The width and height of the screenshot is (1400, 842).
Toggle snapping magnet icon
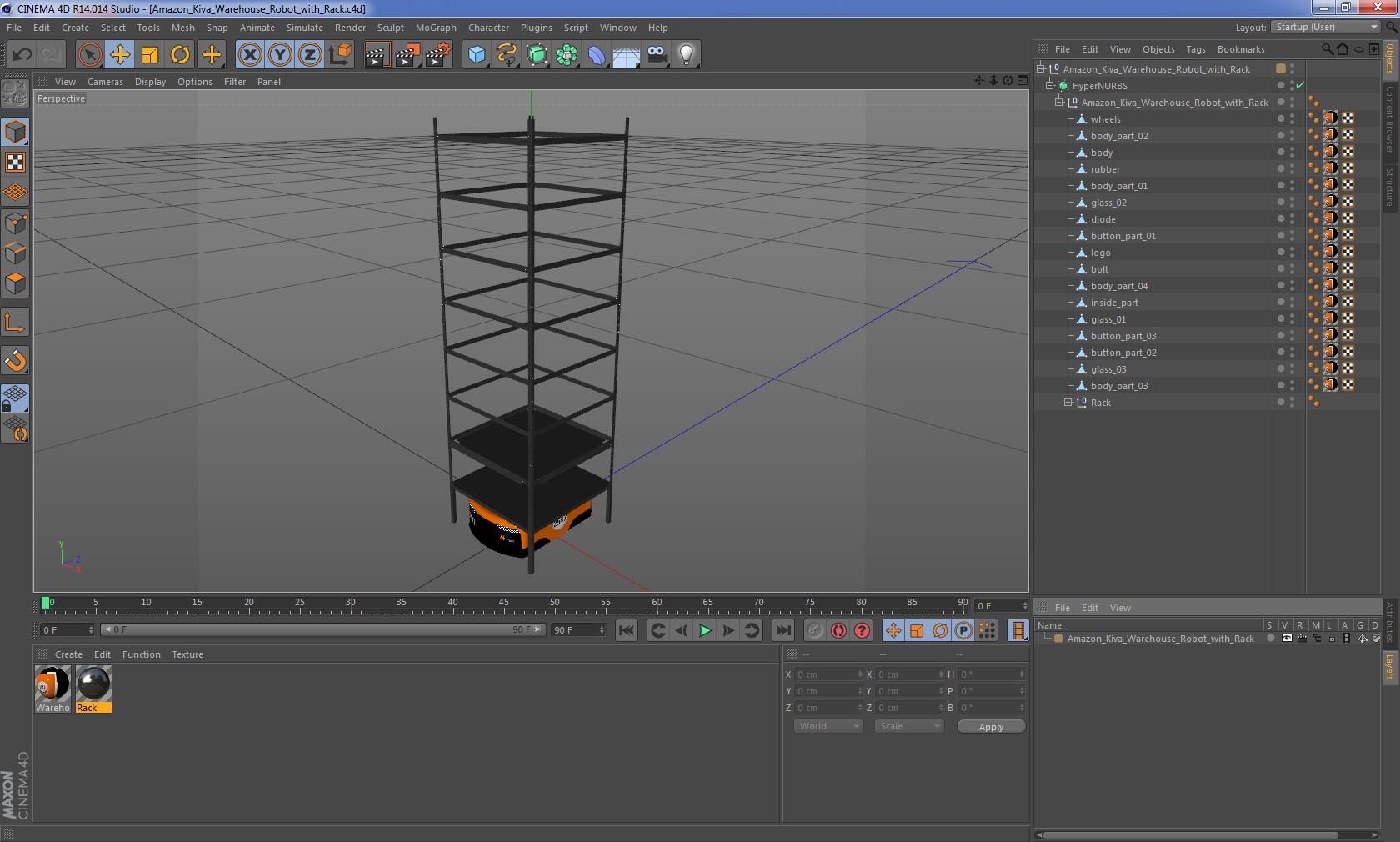pos(16,360)
